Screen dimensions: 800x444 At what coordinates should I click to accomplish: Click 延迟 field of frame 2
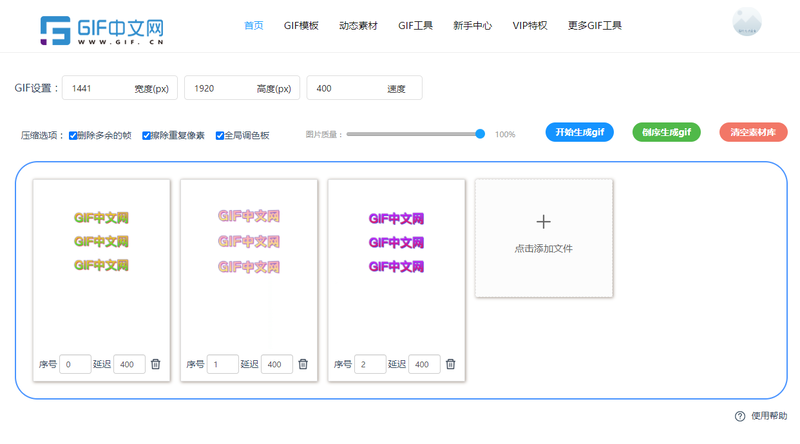[424, 364]
